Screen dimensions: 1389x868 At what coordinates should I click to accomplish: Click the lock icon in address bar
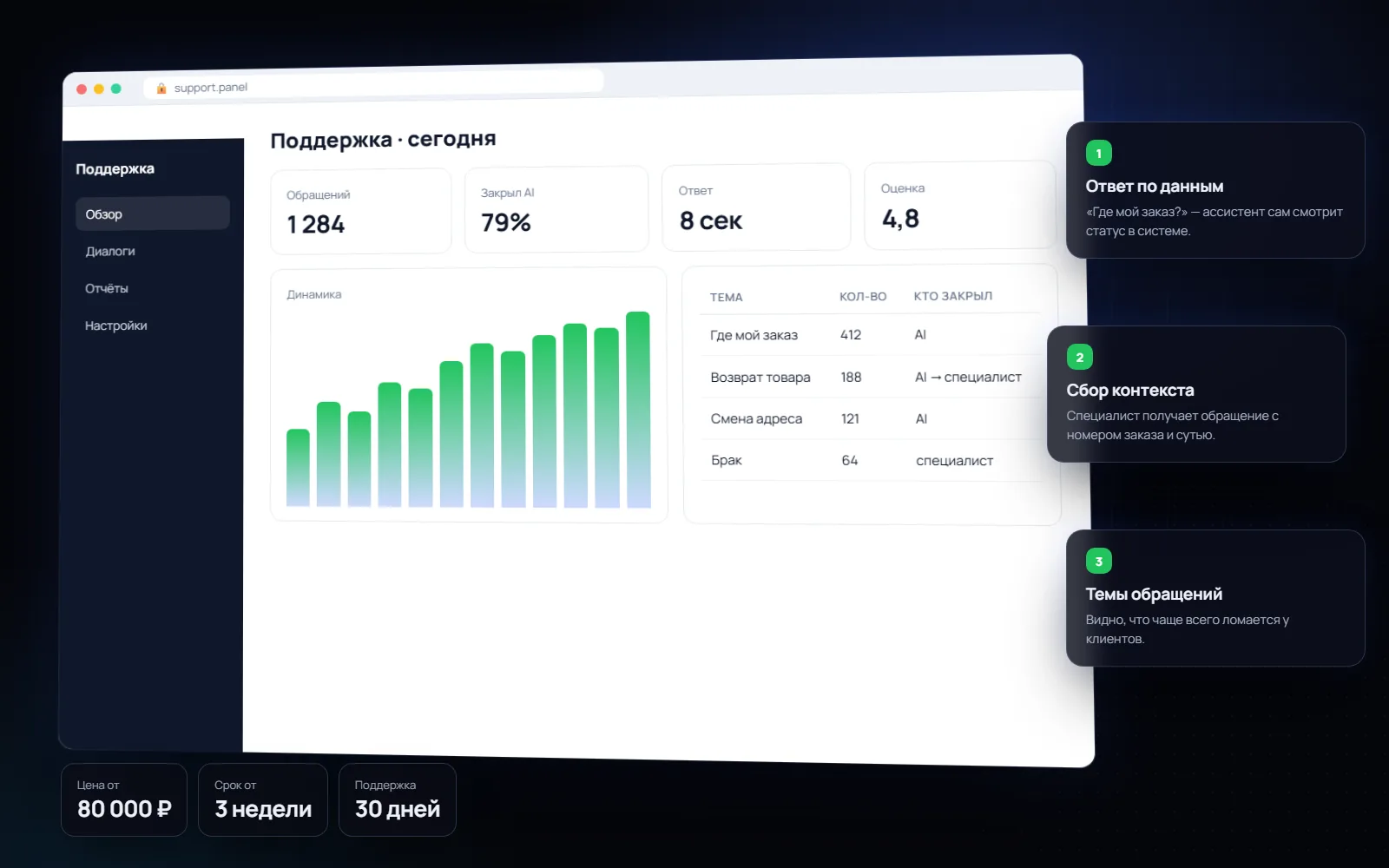click(161, 89)
